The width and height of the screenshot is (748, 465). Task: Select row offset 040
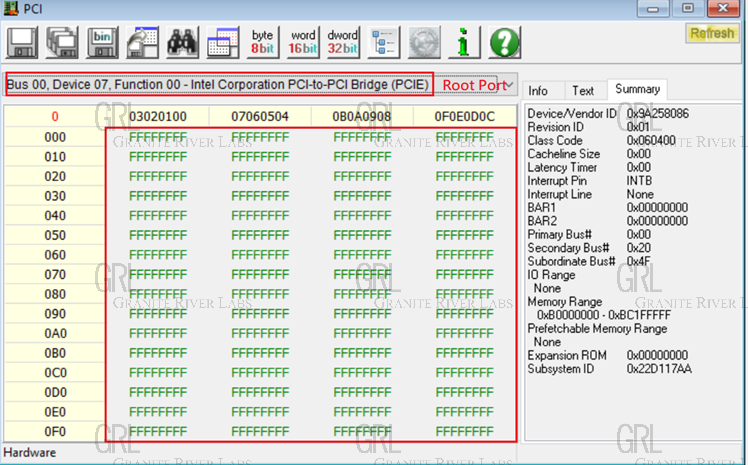[x=55, y=216]
